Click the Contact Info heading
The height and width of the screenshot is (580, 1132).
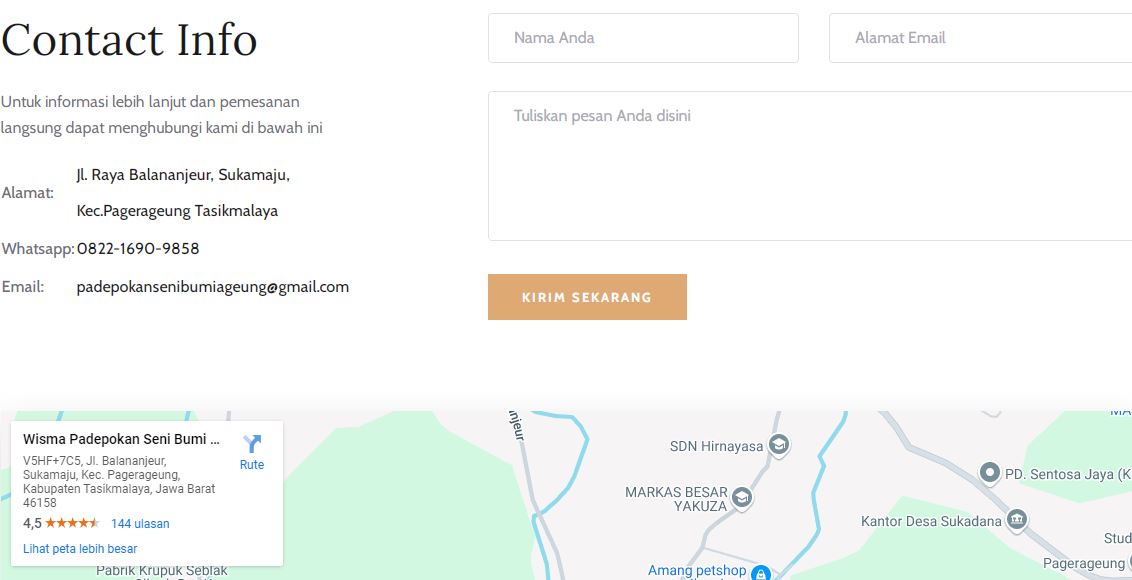129,40
